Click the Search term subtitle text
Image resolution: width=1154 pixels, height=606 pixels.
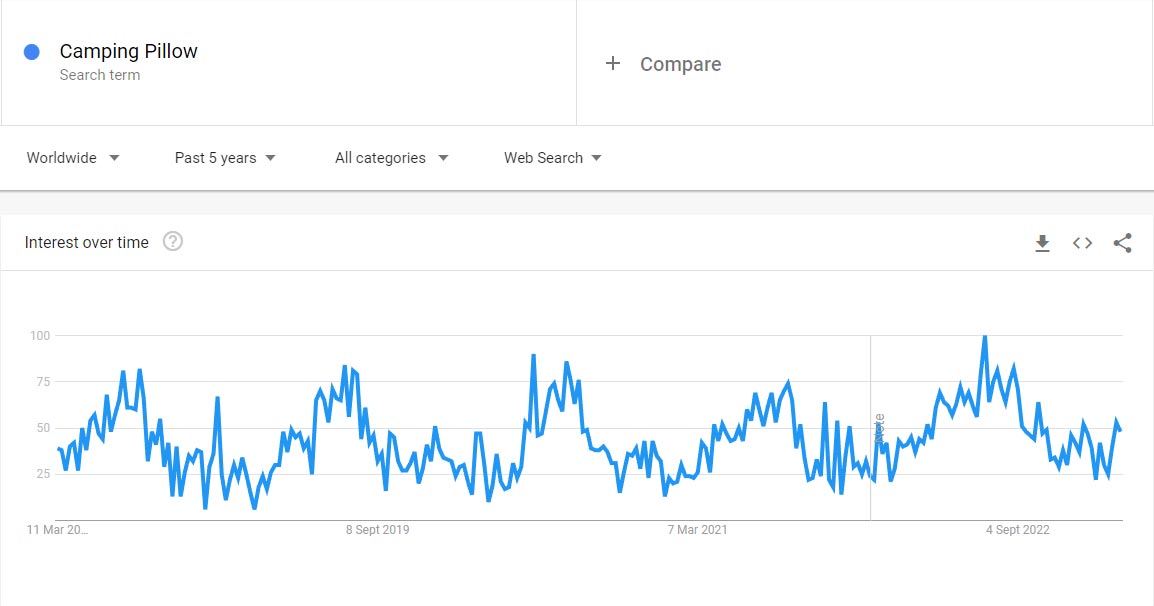coord(100,75)
